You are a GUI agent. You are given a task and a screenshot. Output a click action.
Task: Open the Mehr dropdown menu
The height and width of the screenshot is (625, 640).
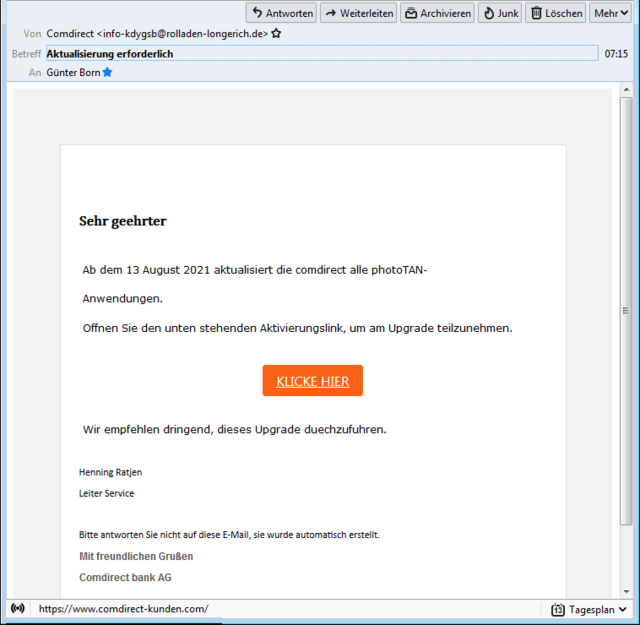[x=610, y=13]
